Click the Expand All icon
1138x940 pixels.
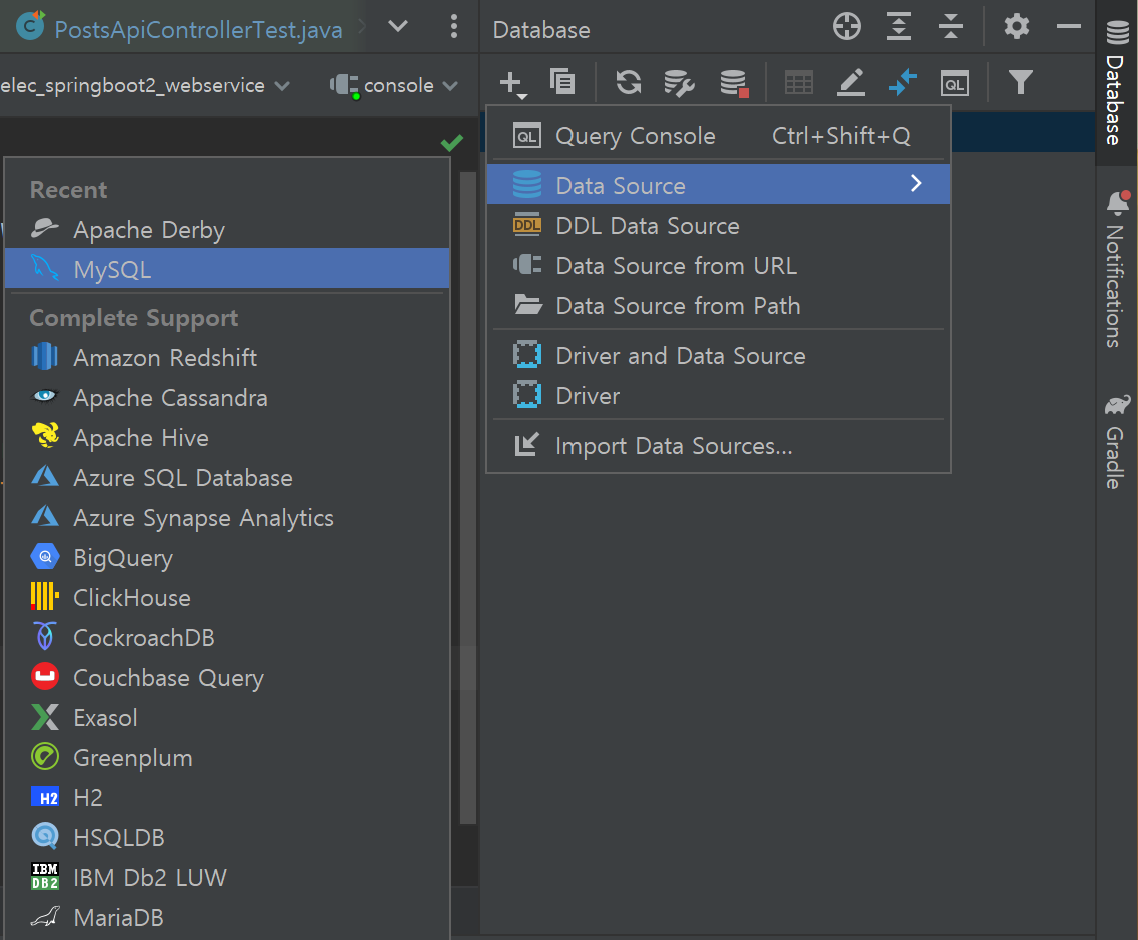pos(898,27)
